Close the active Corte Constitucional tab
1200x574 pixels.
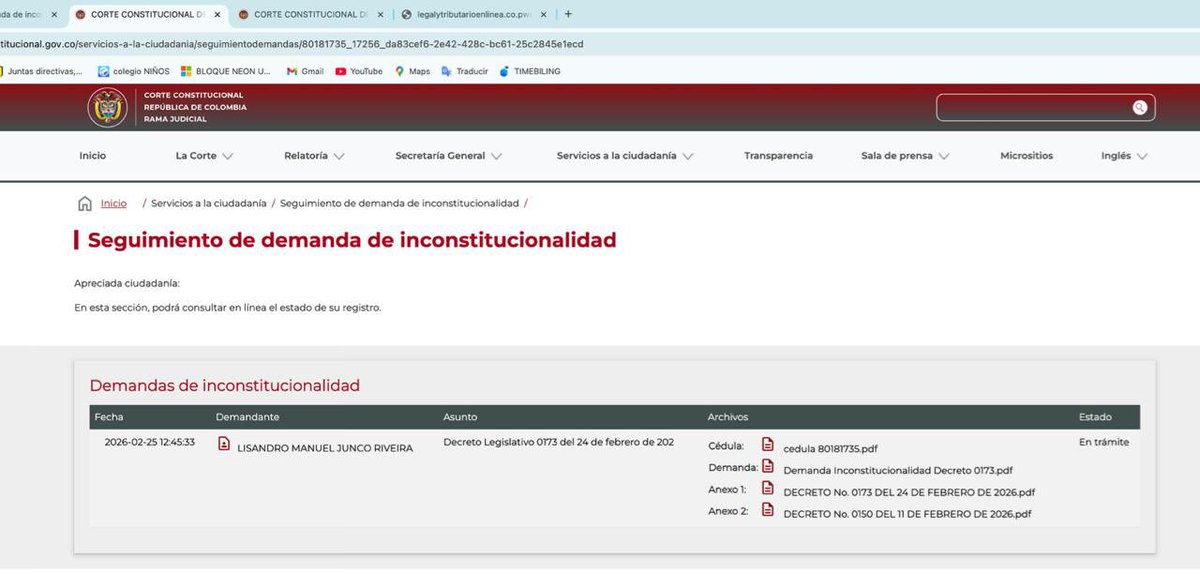217,15
